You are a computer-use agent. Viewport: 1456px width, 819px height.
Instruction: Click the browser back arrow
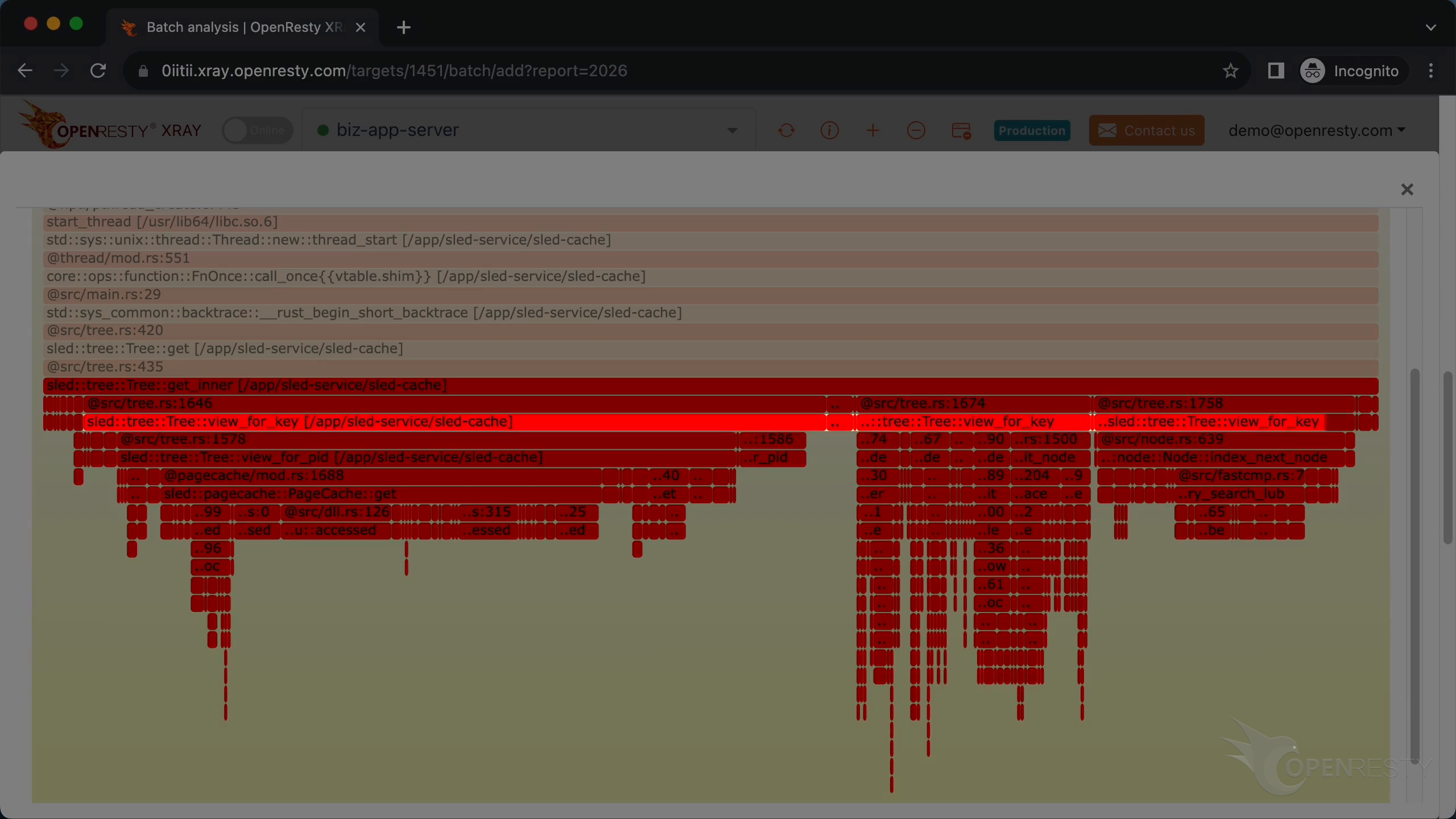25,71
